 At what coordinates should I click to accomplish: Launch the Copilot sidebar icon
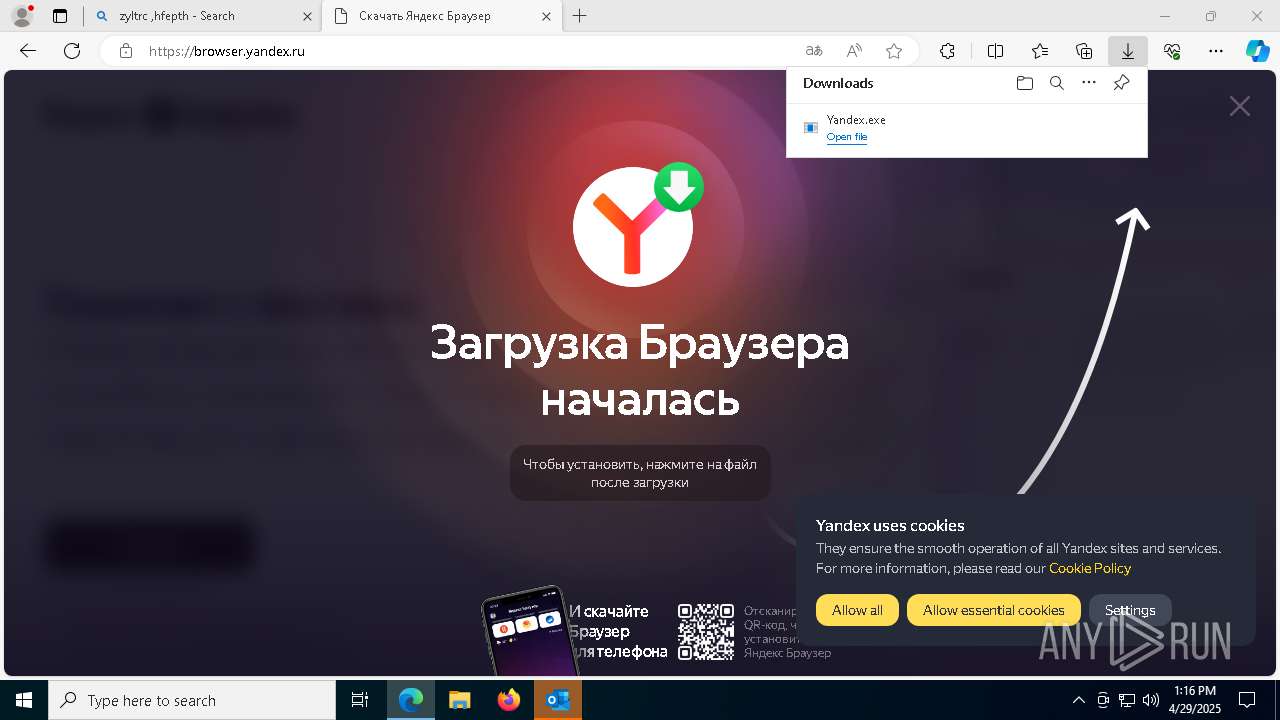tap(1257, 51)
